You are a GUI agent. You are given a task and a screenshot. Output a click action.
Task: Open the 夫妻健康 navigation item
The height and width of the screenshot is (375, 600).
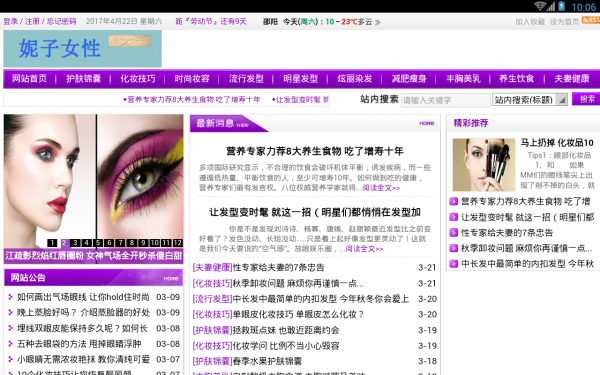(572, 79)
